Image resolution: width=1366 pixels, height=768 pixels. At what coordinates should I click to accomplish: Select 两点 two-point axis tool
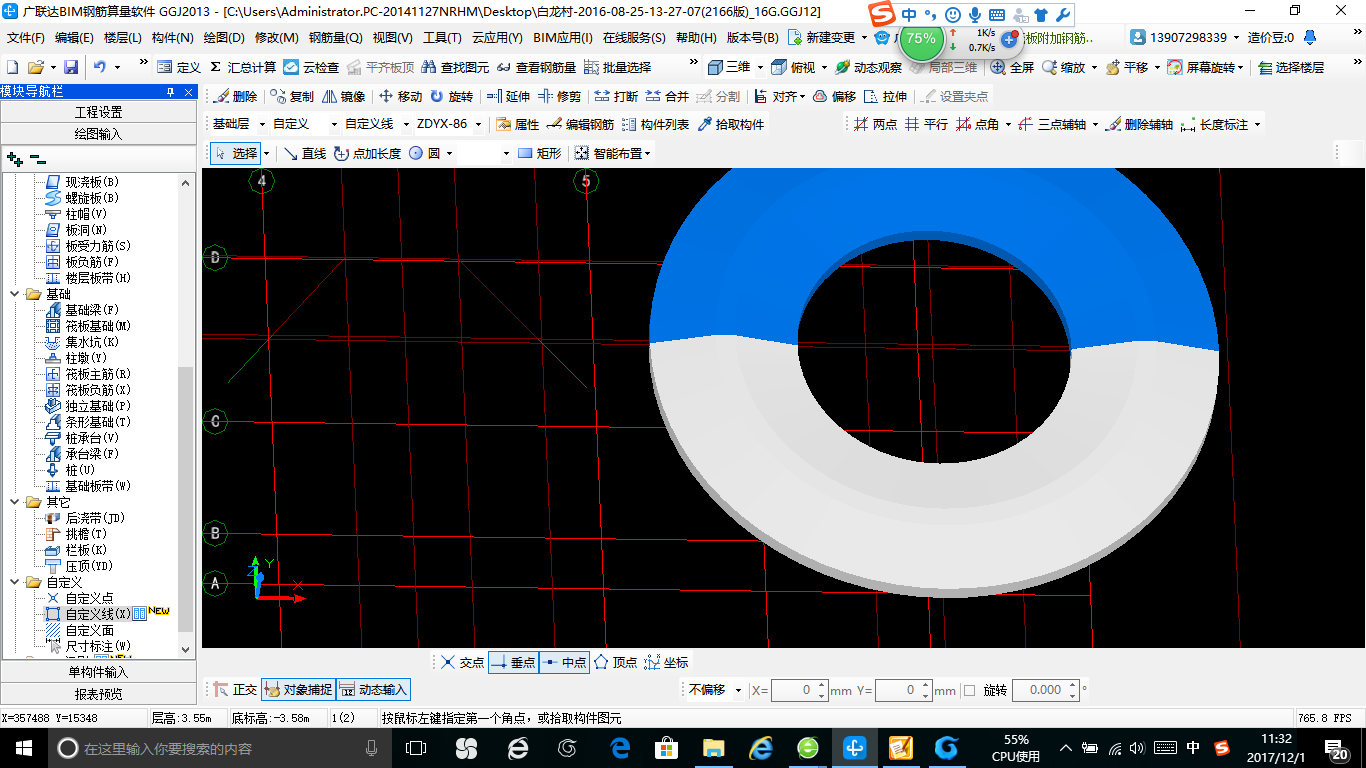click(x=875, y=125)
